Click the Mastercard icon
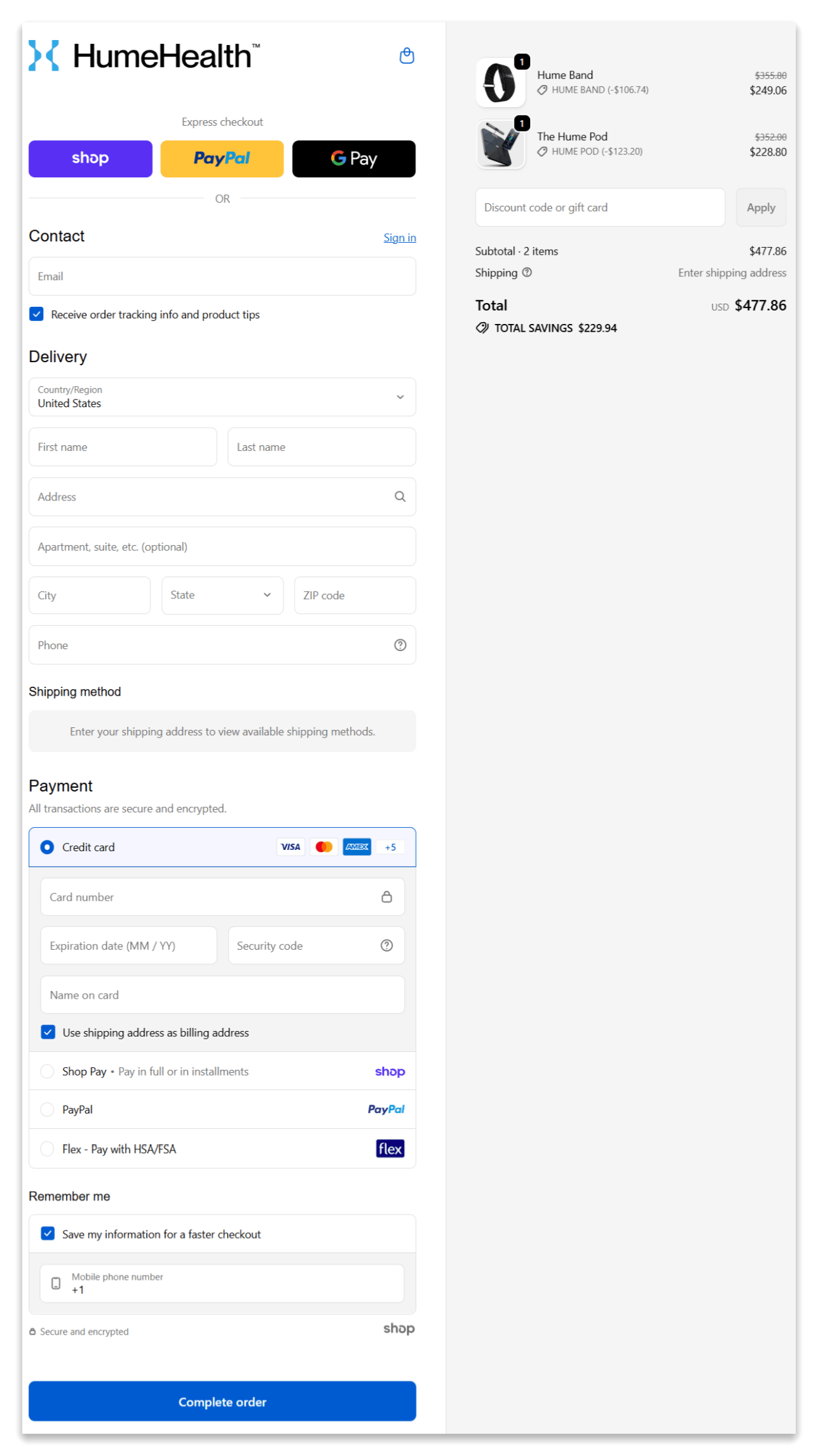818x1456 pixels. tap(324, 847)
